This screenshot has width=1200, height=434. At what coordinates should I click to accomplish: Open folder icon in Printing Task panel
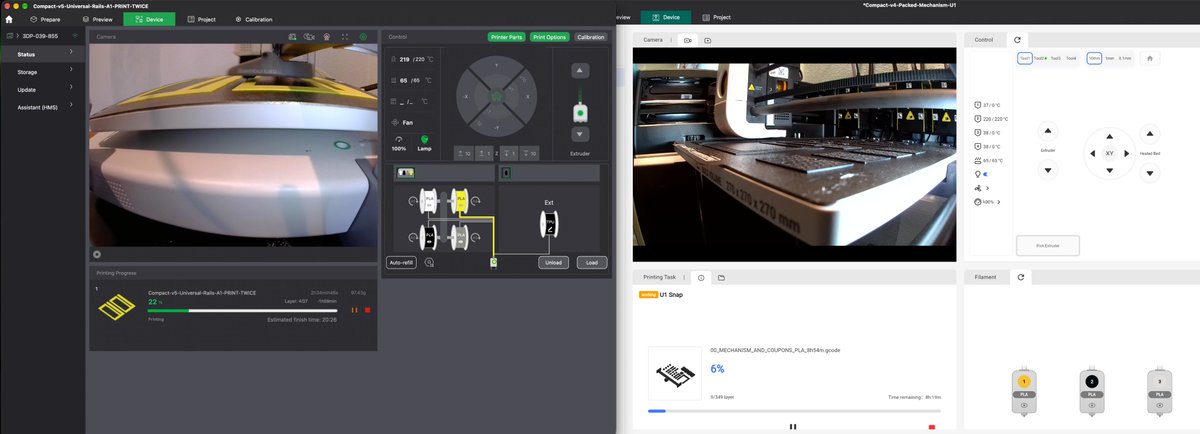pyautogui.click(x=721, y=277)
